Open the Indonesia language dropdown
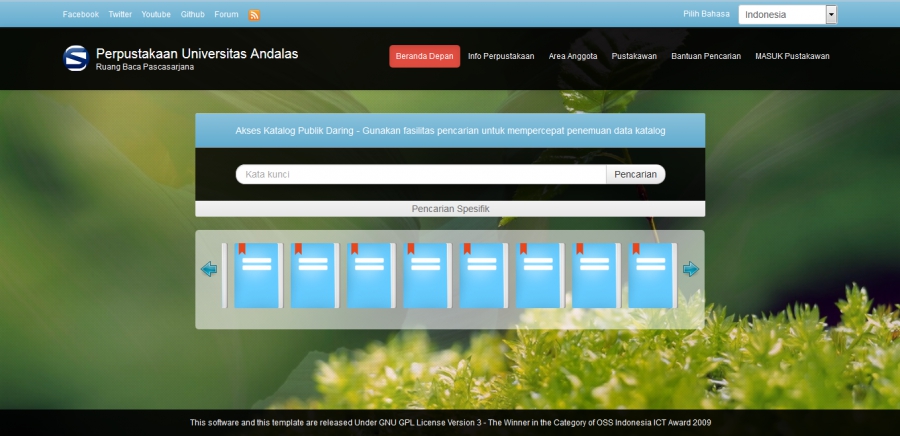 pos(788,15)
